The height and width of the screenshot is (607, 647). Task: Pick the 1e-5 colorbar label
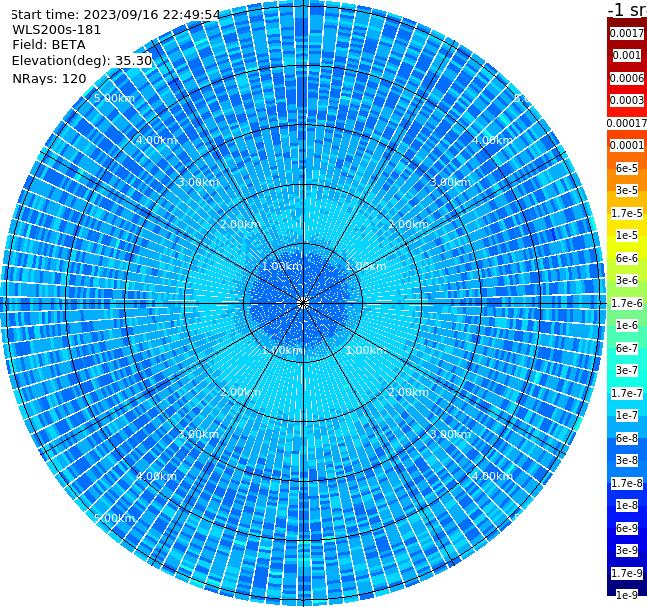click(627, 235)
